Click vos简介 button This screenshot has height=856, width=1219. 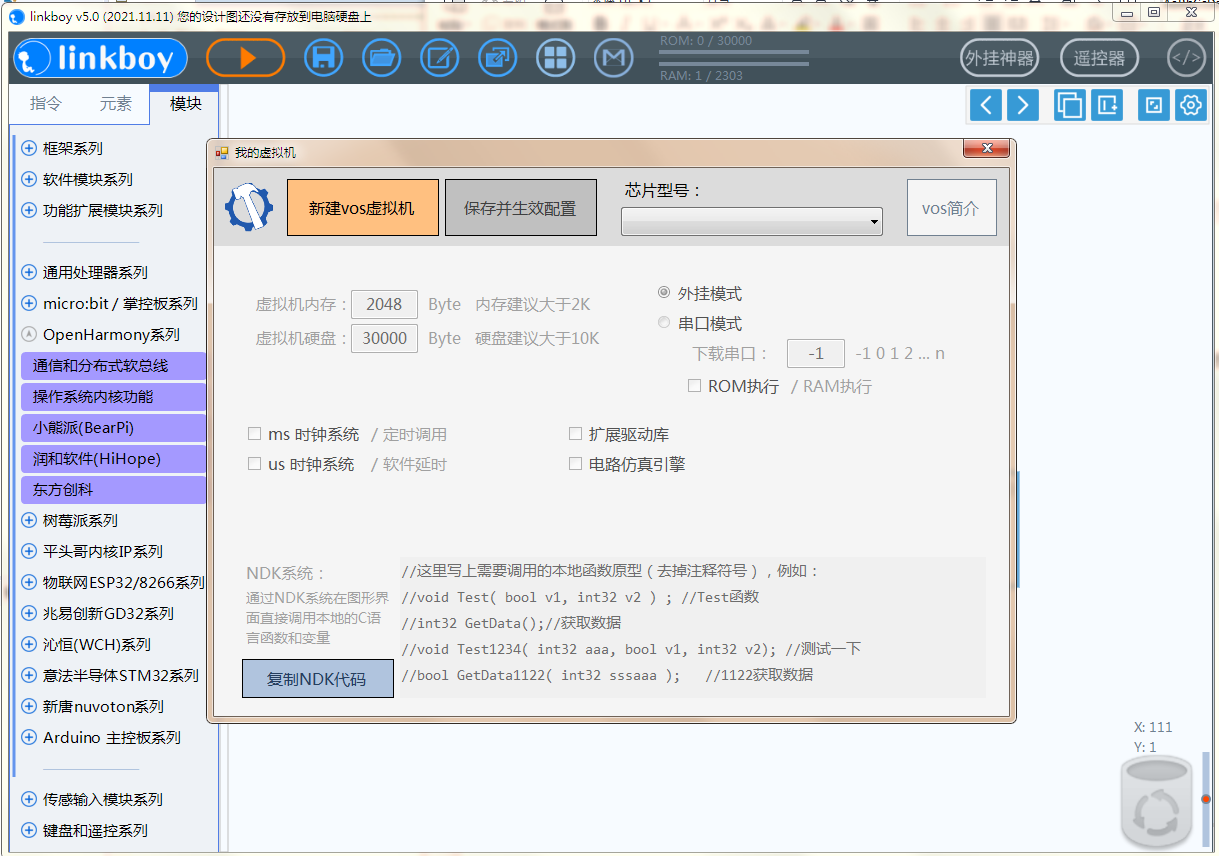951,208
